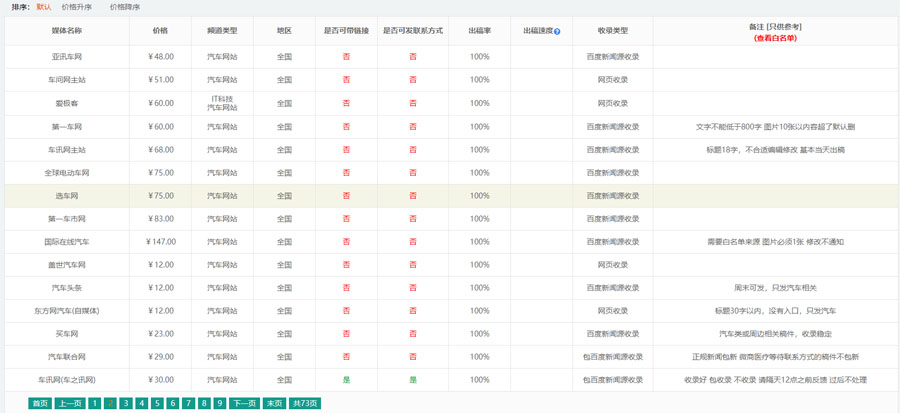Click the 上一页 button
The height and width of the screenshot is (413, 900).
[x=69, y=403]
